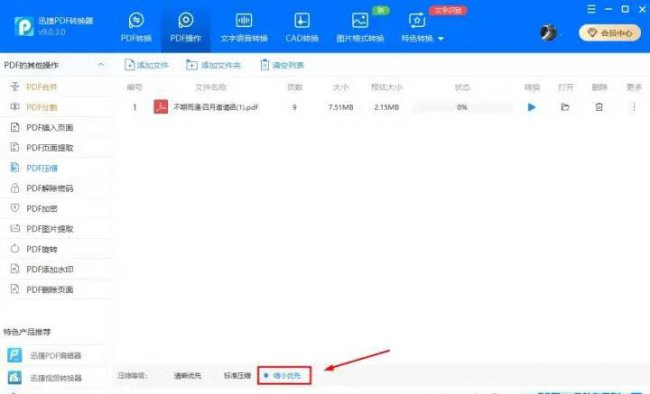Open more options three-dot icon in file row
Image resolution: width=650 pixels, height=394 pixels.
[634, 107]
